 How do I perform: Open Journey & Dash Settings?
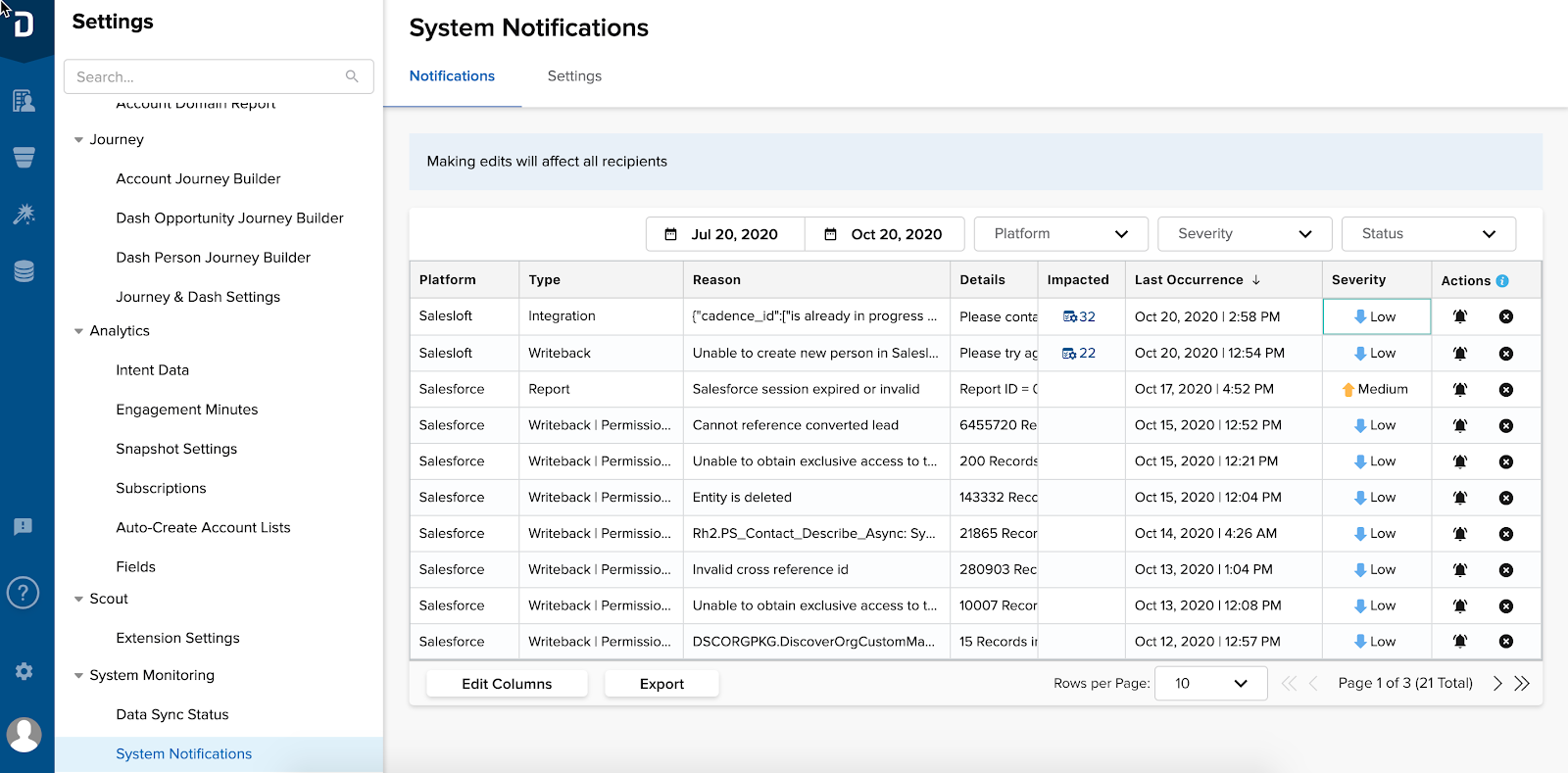(x=198, y=297)
